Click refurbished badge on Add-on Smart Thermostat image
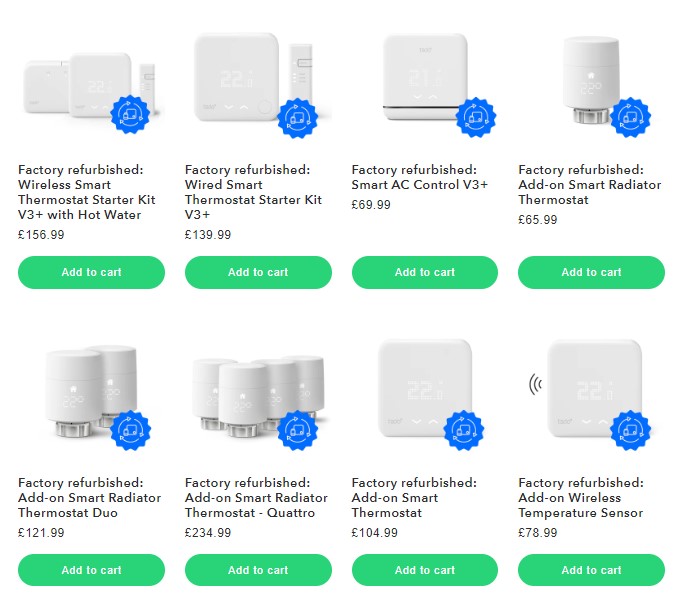 pos(464,430)
